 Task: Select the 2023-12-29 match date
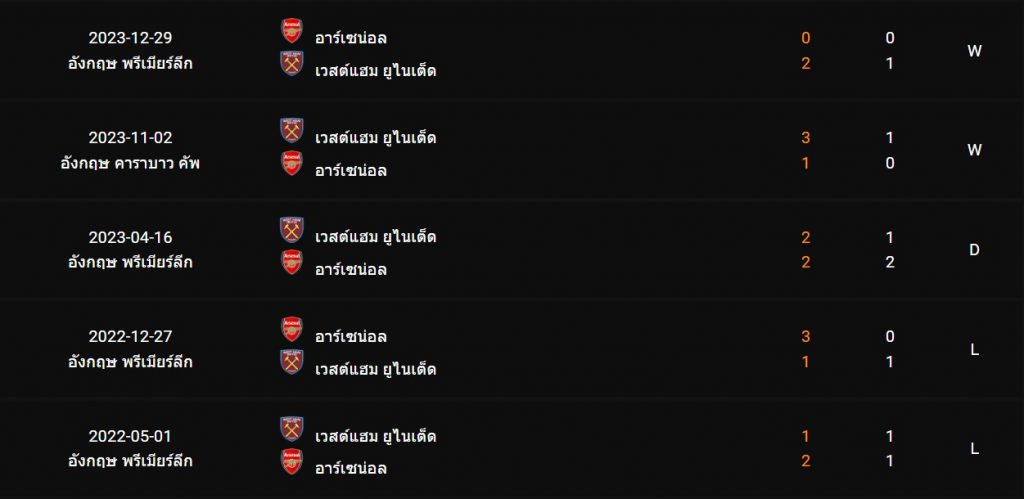click(131, 38)
